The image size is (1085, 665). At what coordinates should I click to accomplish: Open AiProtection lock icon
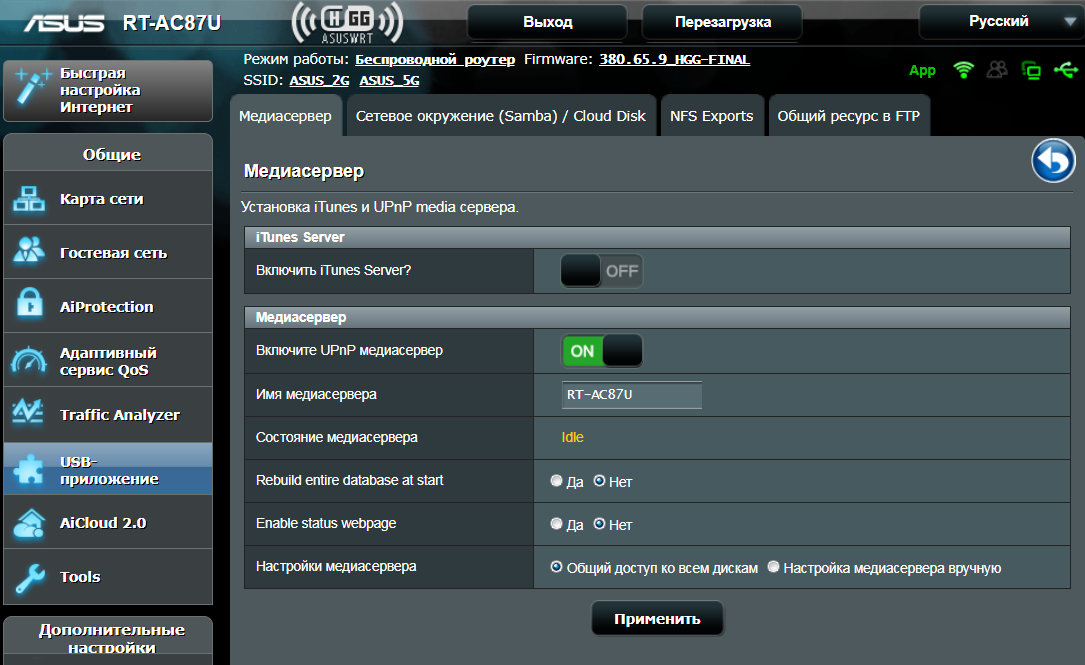[29, 307]
